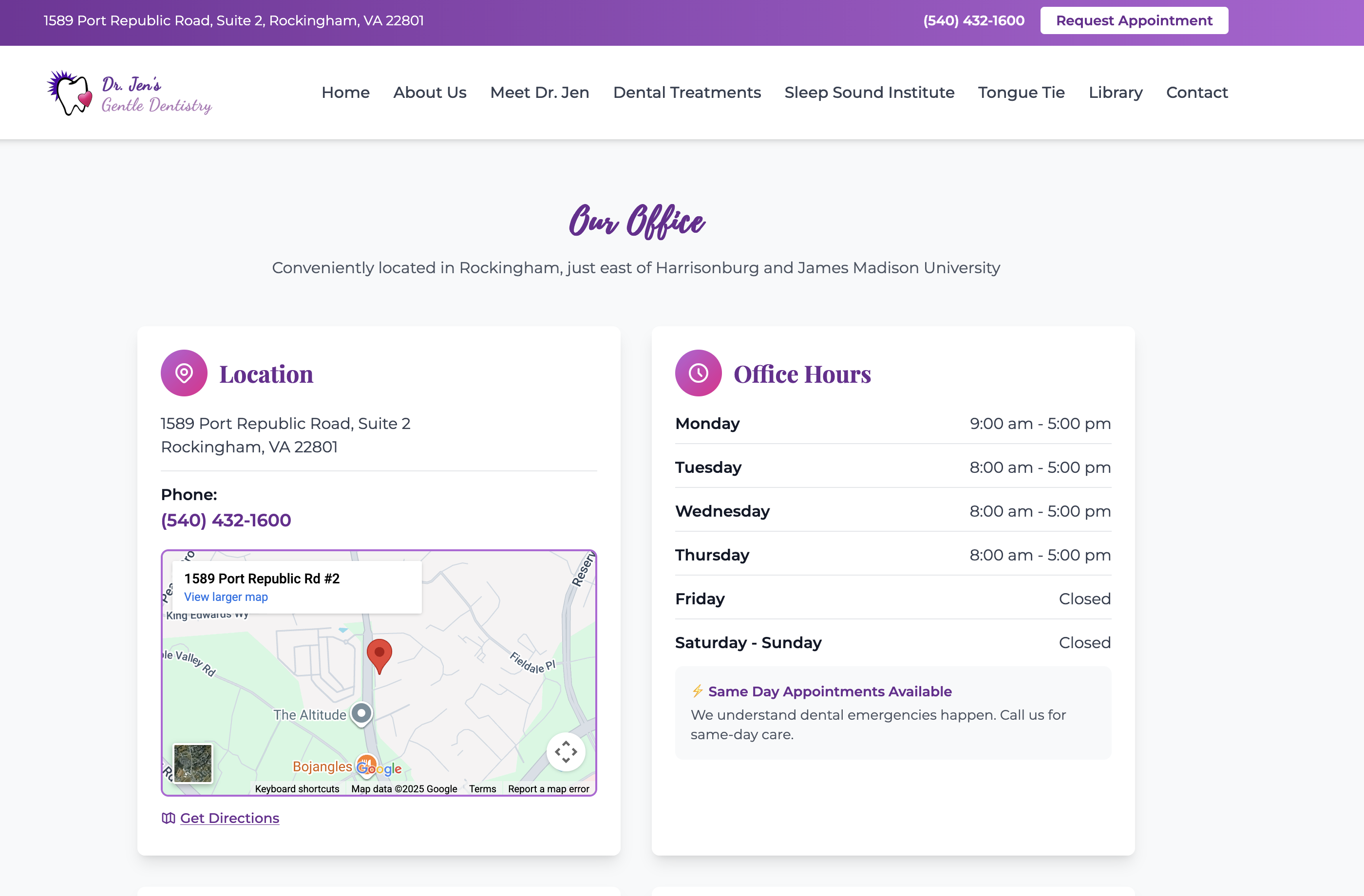
Task: Click Report a map error link
Action: (549, 789)
